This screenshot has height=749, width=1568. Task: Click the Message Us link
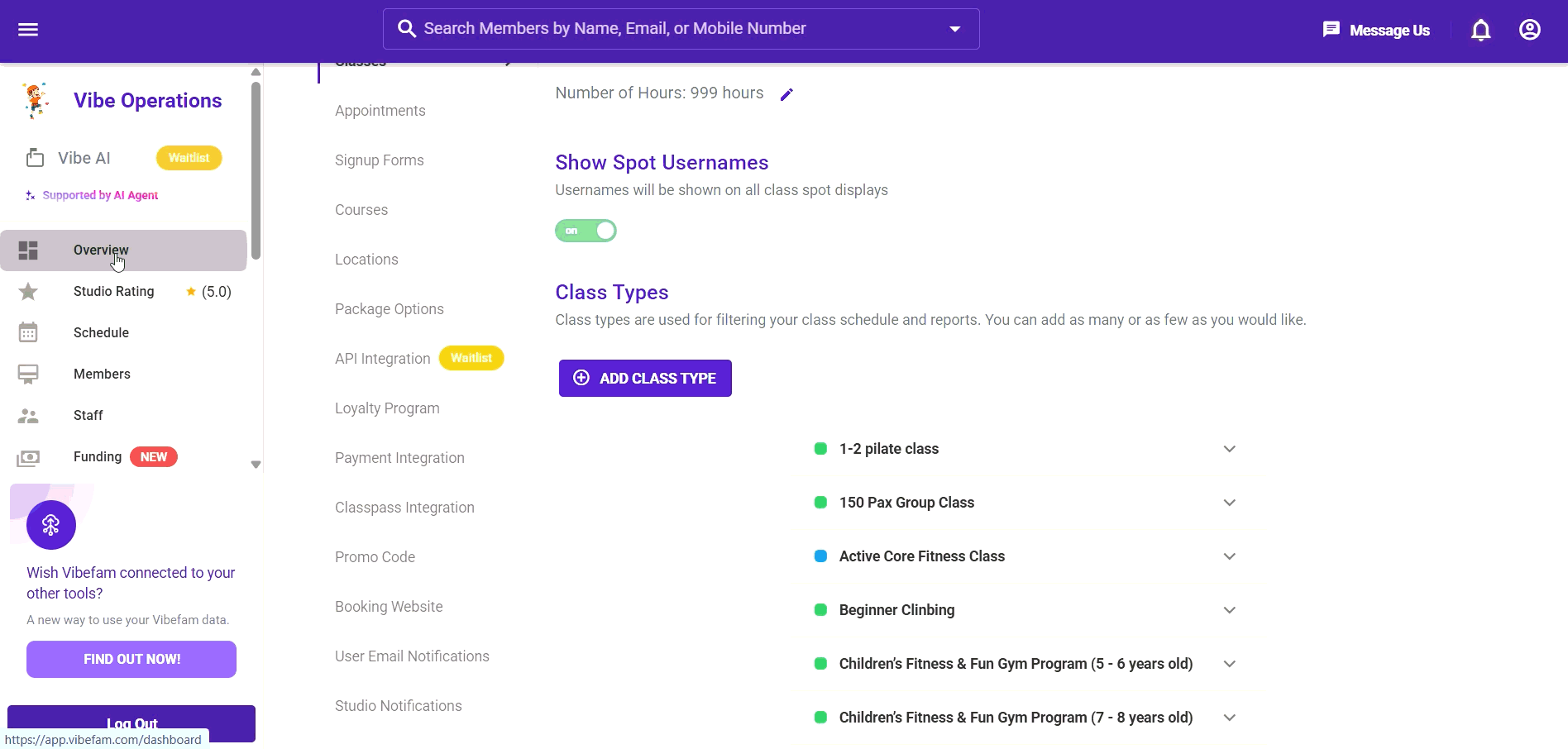pos(1389,31)
